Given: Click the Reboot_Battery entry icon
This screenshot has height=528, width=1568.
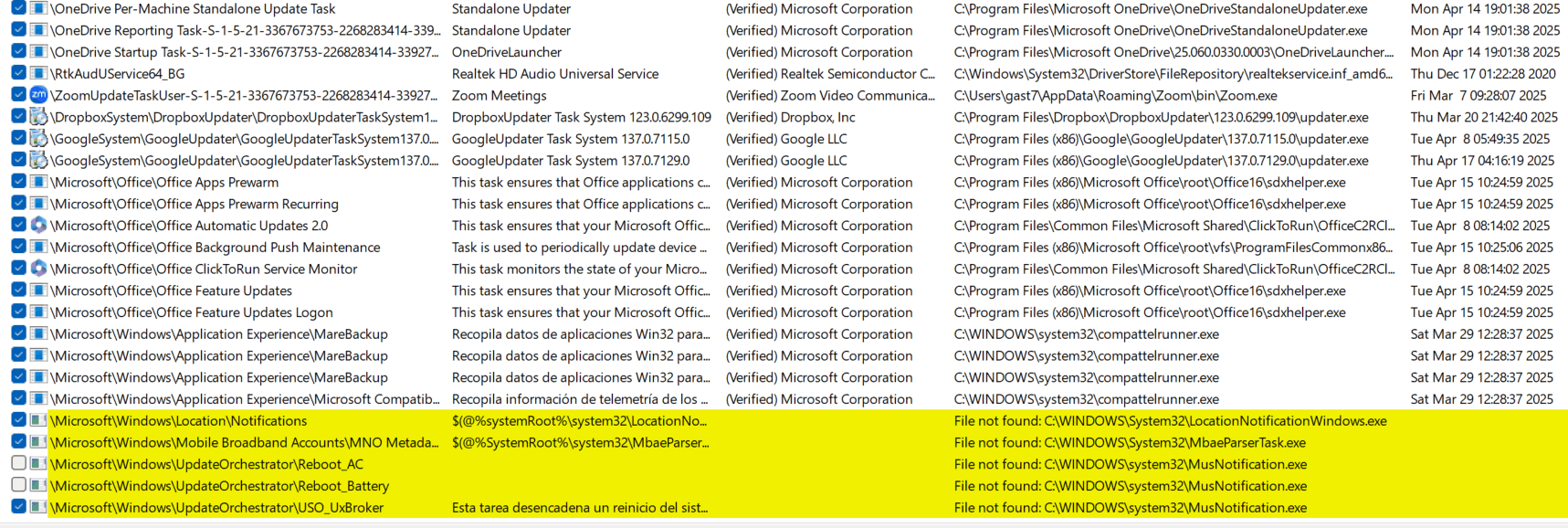Looking at the screenshot, I should pos(38,486).
